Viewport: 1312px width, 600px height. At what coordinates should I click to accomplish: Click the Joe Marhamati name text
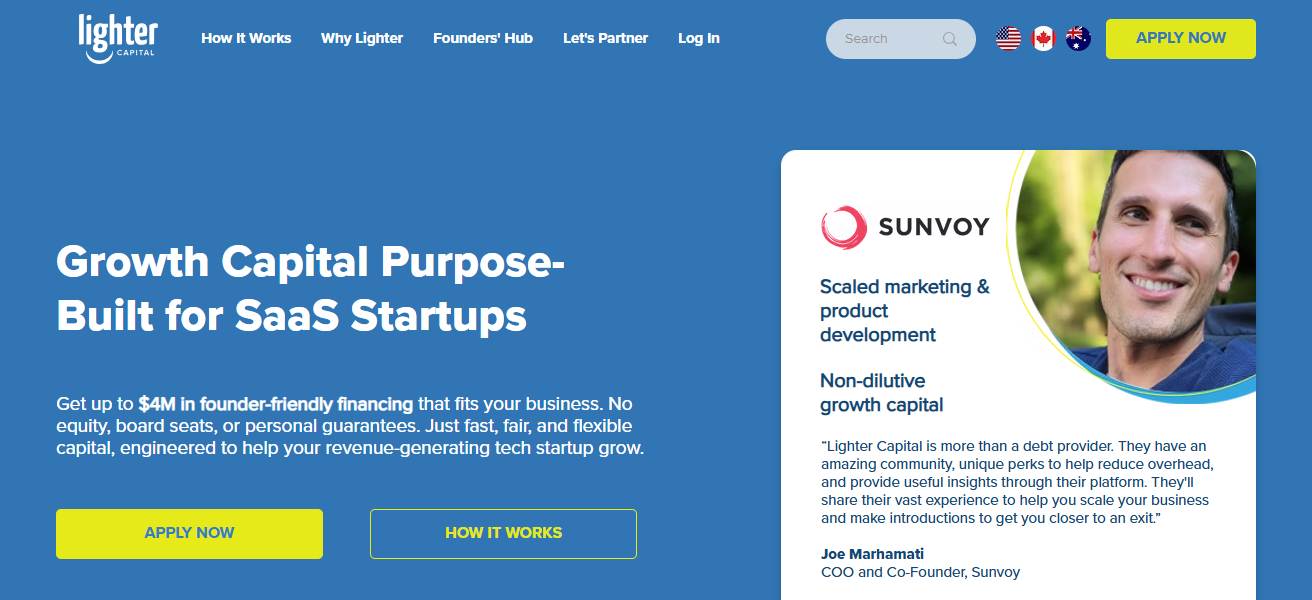click(874, 553)
